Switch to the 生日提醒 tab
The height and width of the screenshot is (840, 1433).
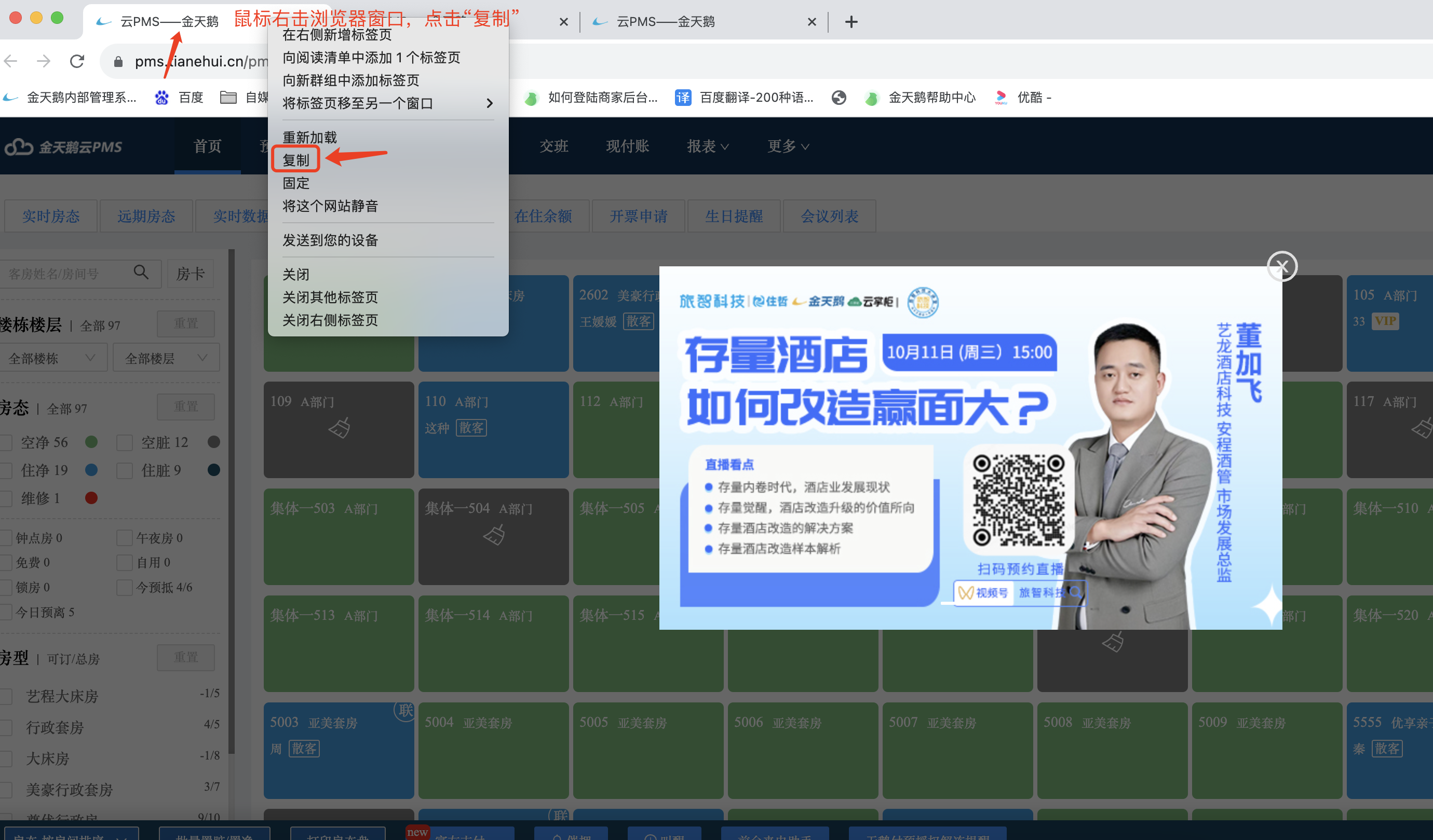click(x=734, y=216)
